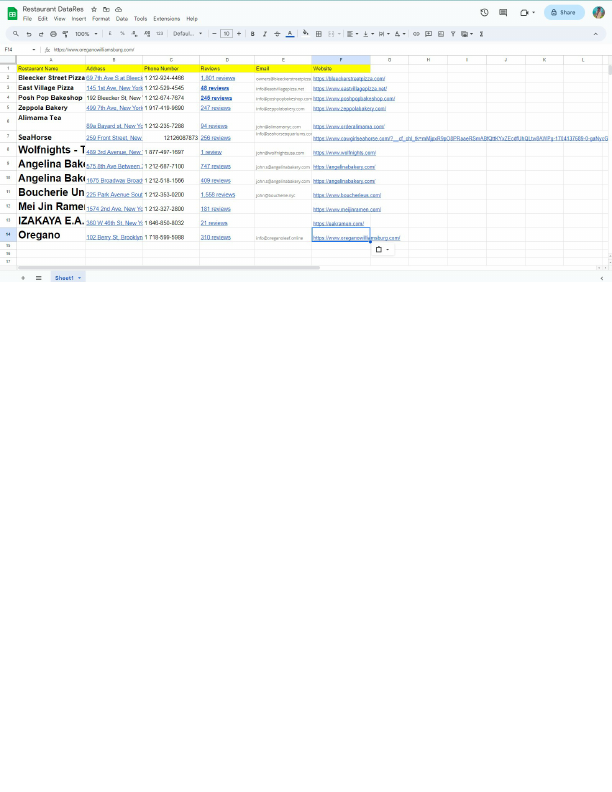Add a new sheet
This screenshot has height=792, width=612.
click(x=23, y=278)
